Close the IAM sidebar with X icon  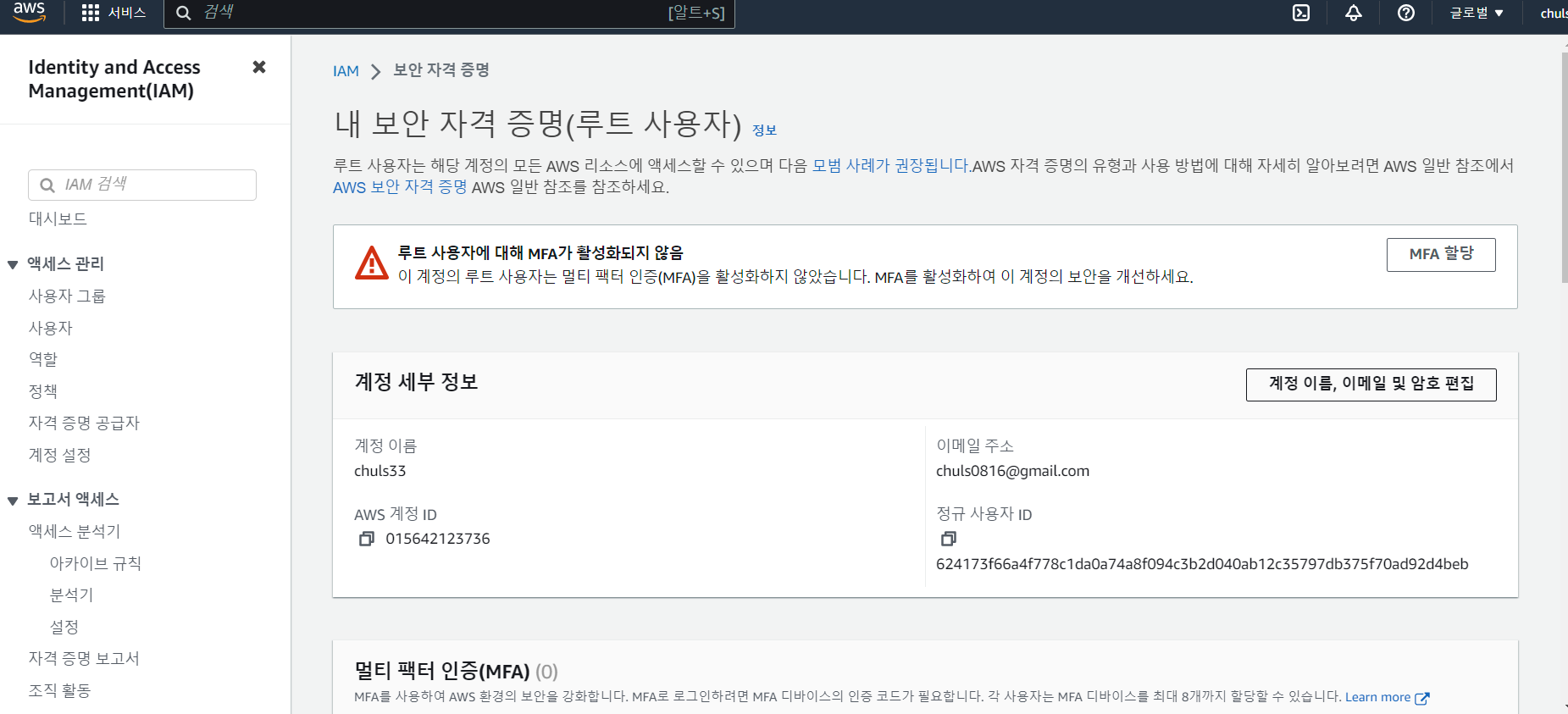tap(259, 67)
